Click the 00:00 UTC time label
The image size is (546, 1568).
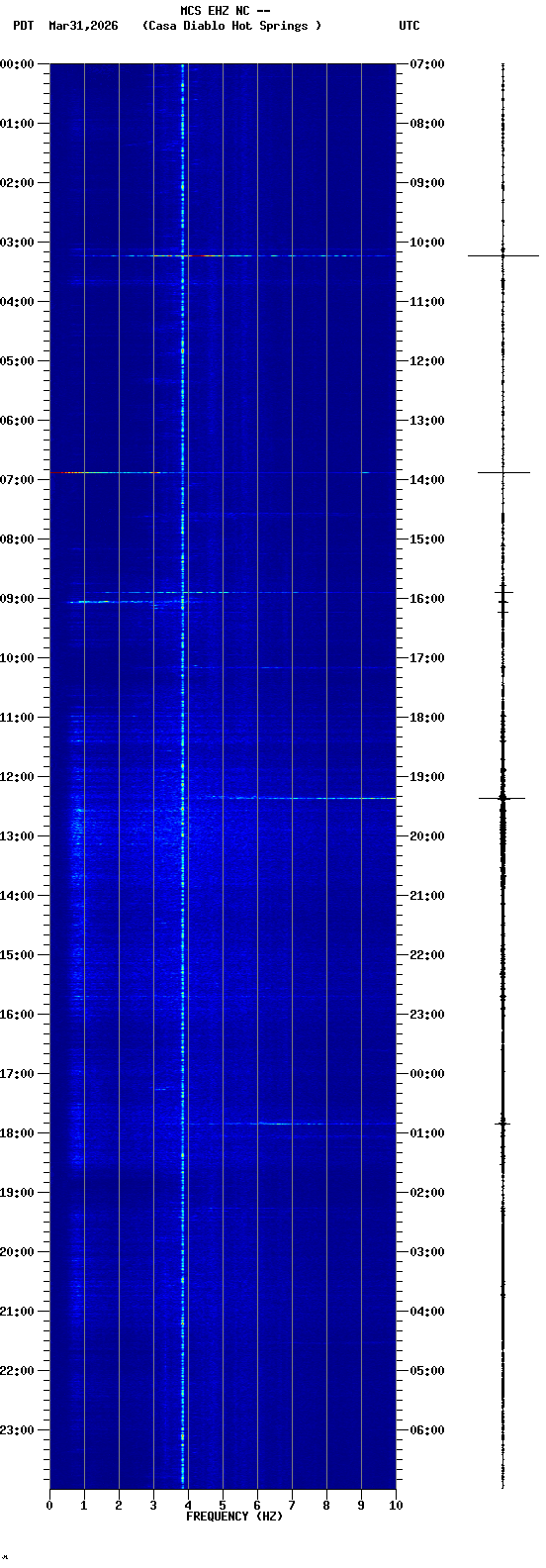[x=427, y=1074]
